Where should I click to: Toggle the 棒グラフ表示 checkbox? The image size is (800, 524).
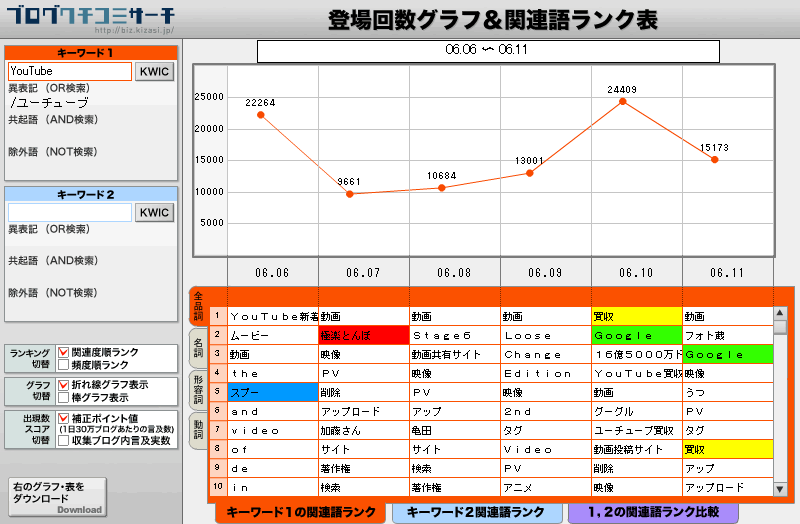64,397
